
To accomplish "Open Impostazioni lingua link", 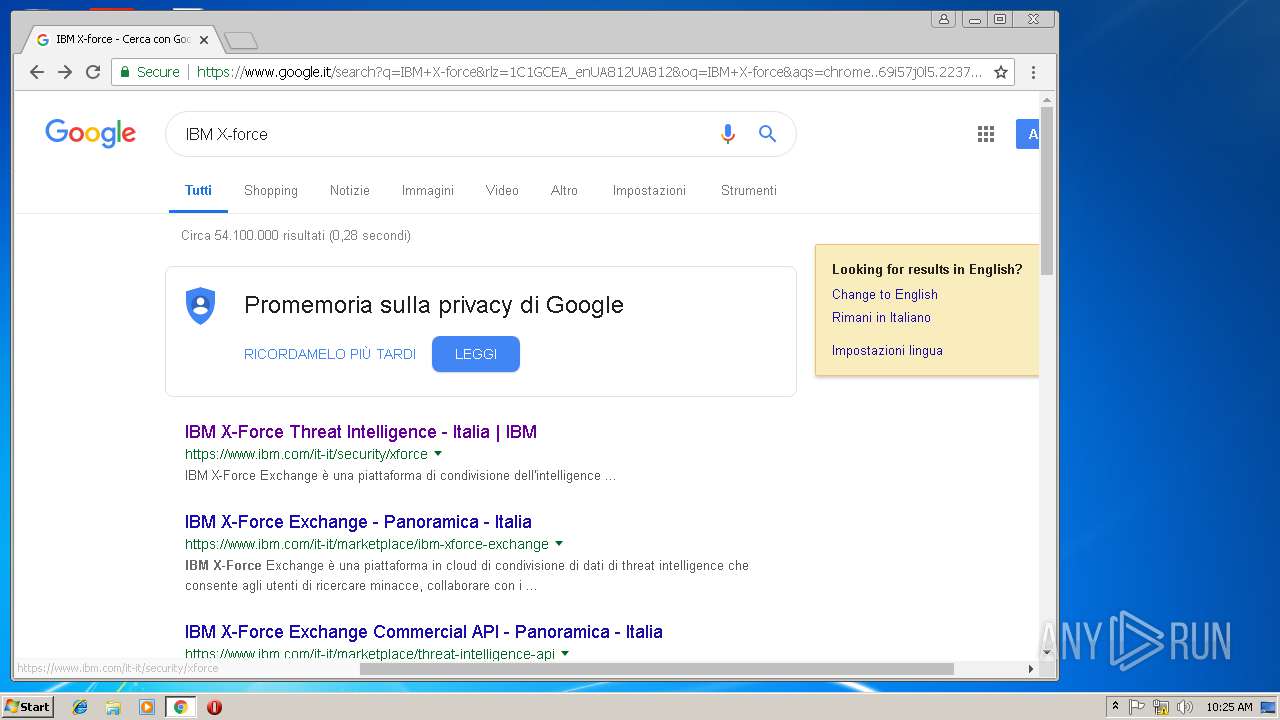I will [x=887, y=350].
